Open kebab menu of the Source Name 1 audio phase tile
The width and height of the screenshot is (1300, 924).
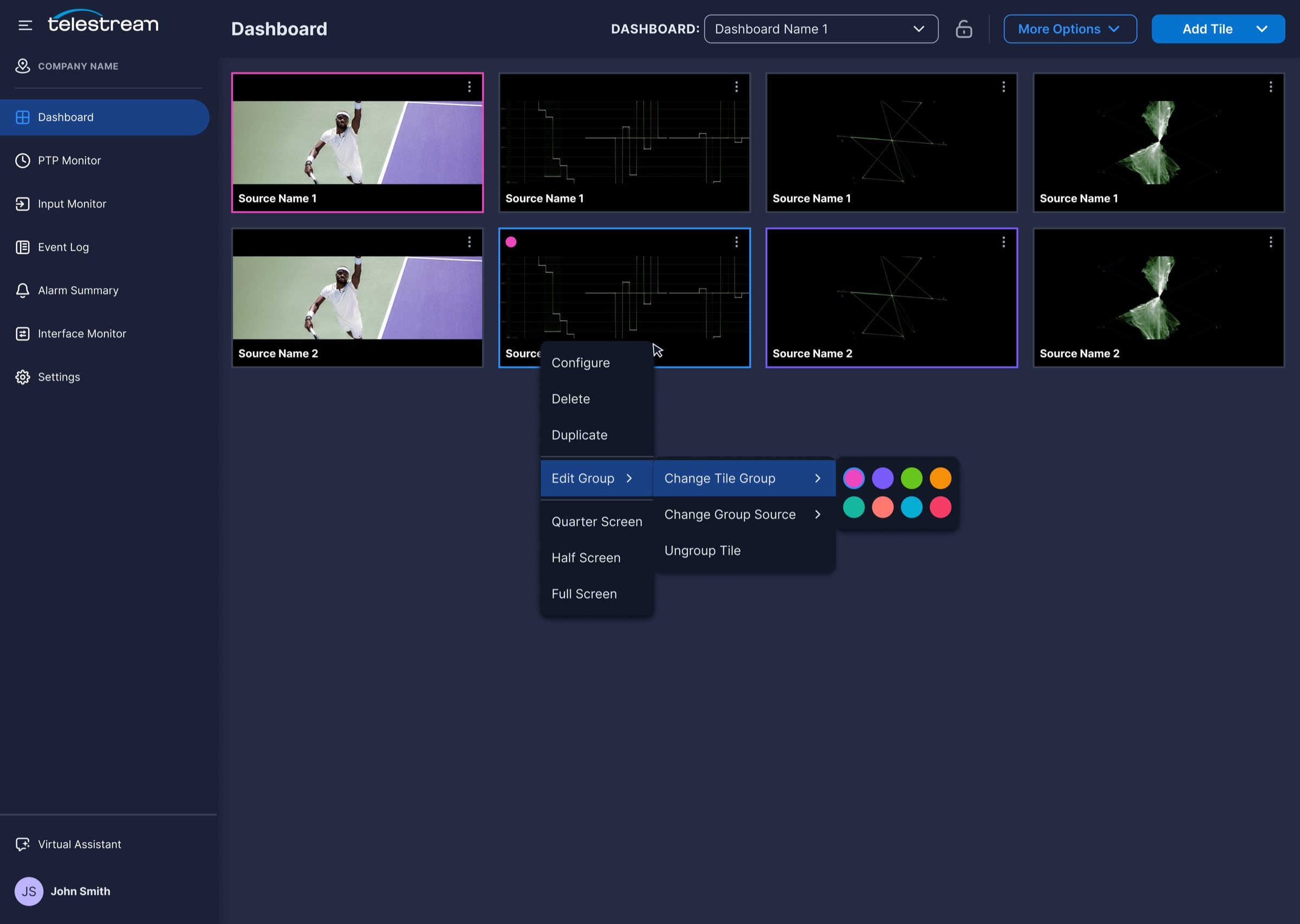(x=1270, y=87)
